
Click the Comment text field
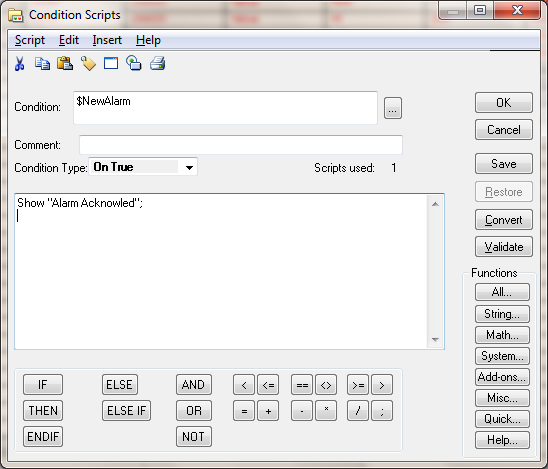[x=241, y=145]
